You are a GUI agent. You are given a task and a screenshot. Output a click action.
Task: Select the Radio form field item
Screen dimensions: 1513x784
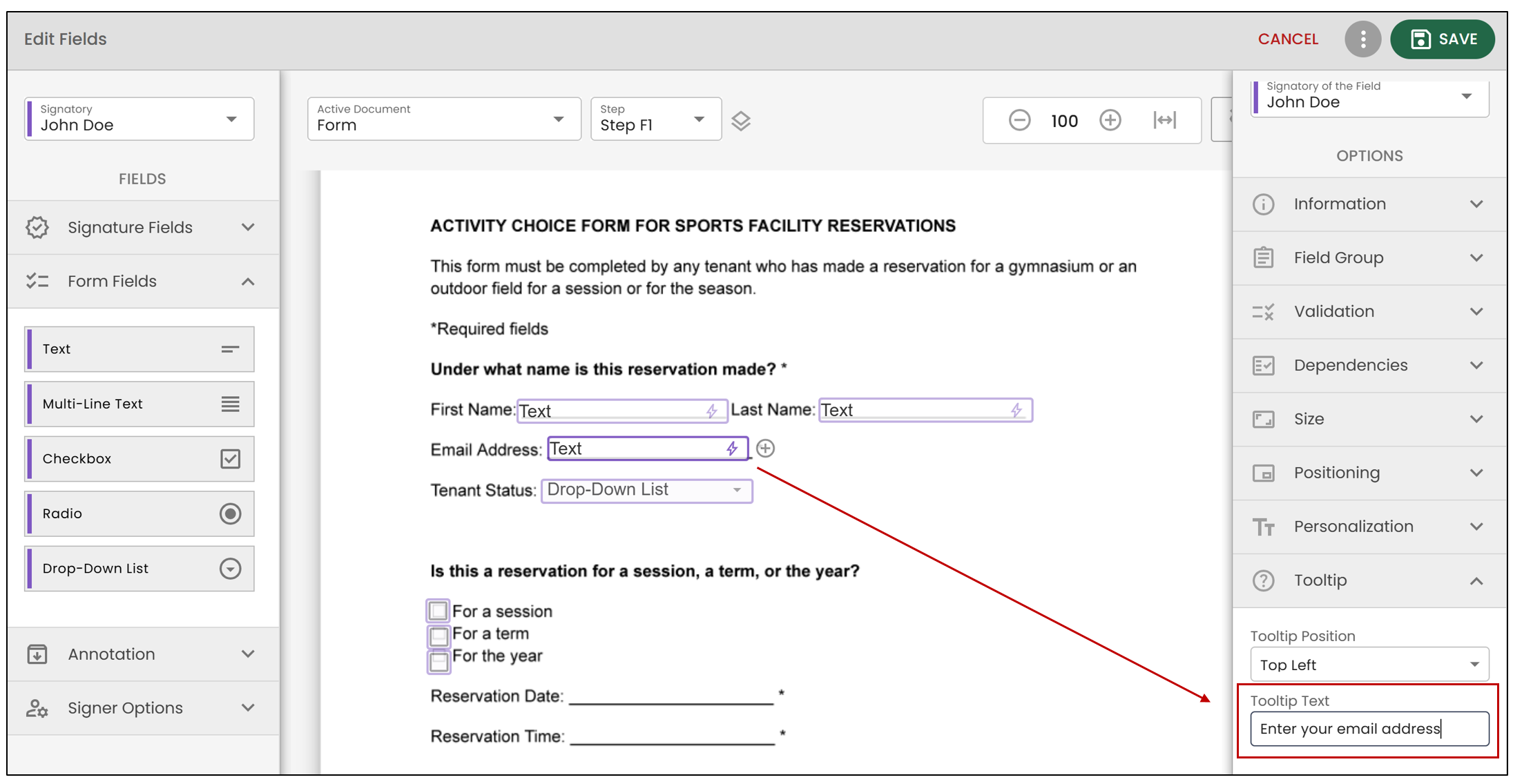(139, 513)
